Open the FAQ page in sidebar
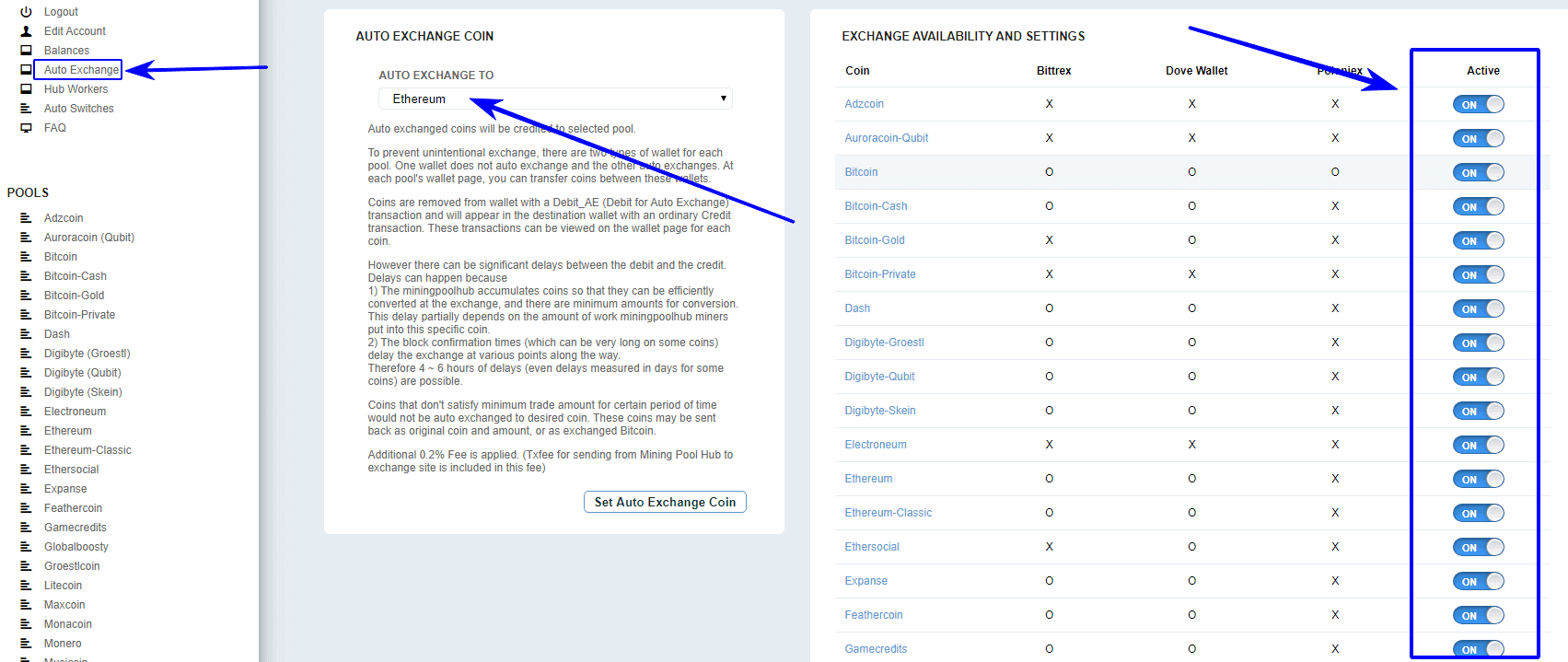This screenshot has width=1568, height=662. coord(55,128)
